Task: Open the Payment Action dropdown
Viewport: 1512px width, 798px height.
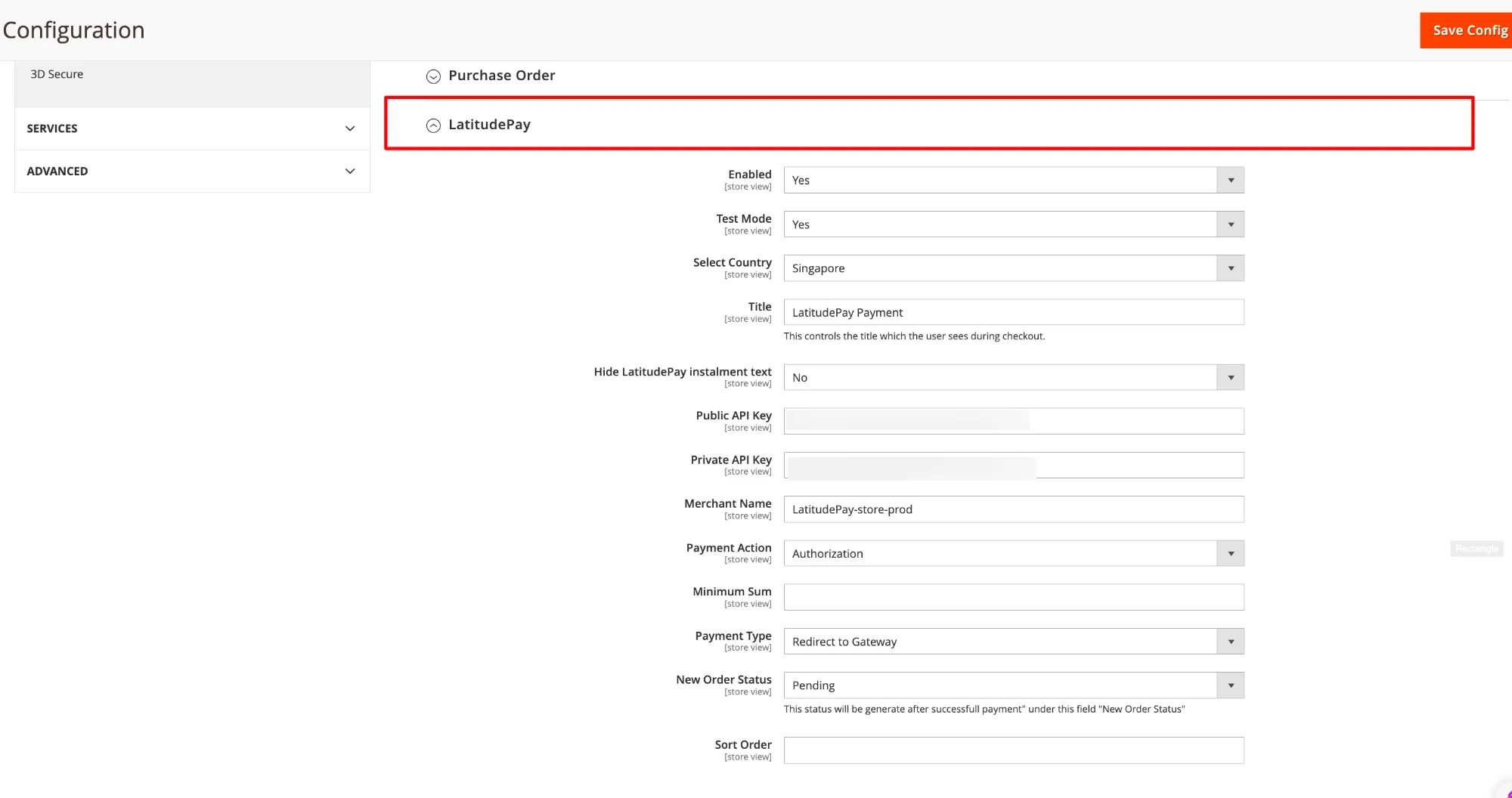Action: (1014, 553)
